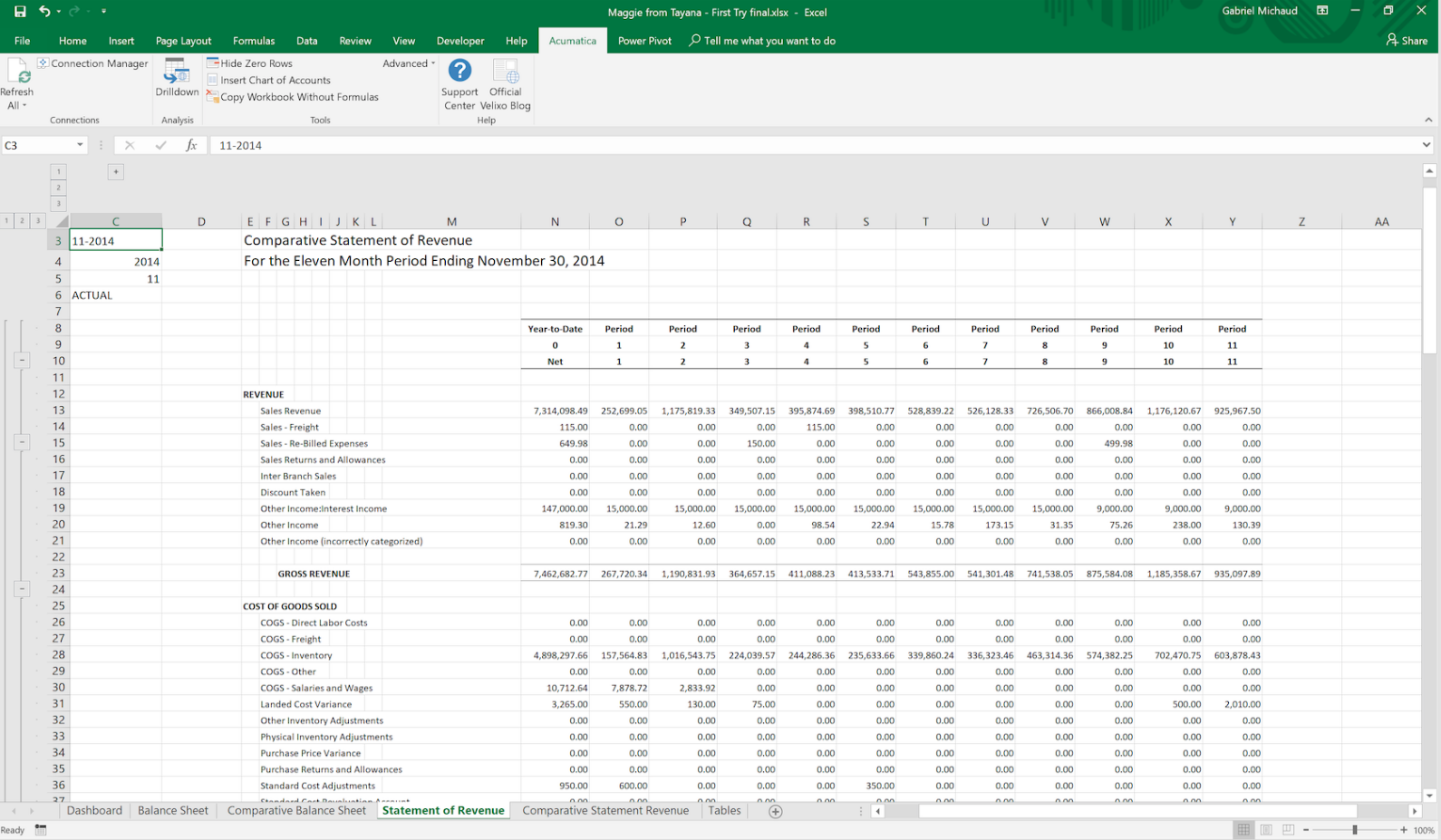Open the Comparative Balance Sheet tab
This screenshot has width=1441, height=840.
point(296,811)
